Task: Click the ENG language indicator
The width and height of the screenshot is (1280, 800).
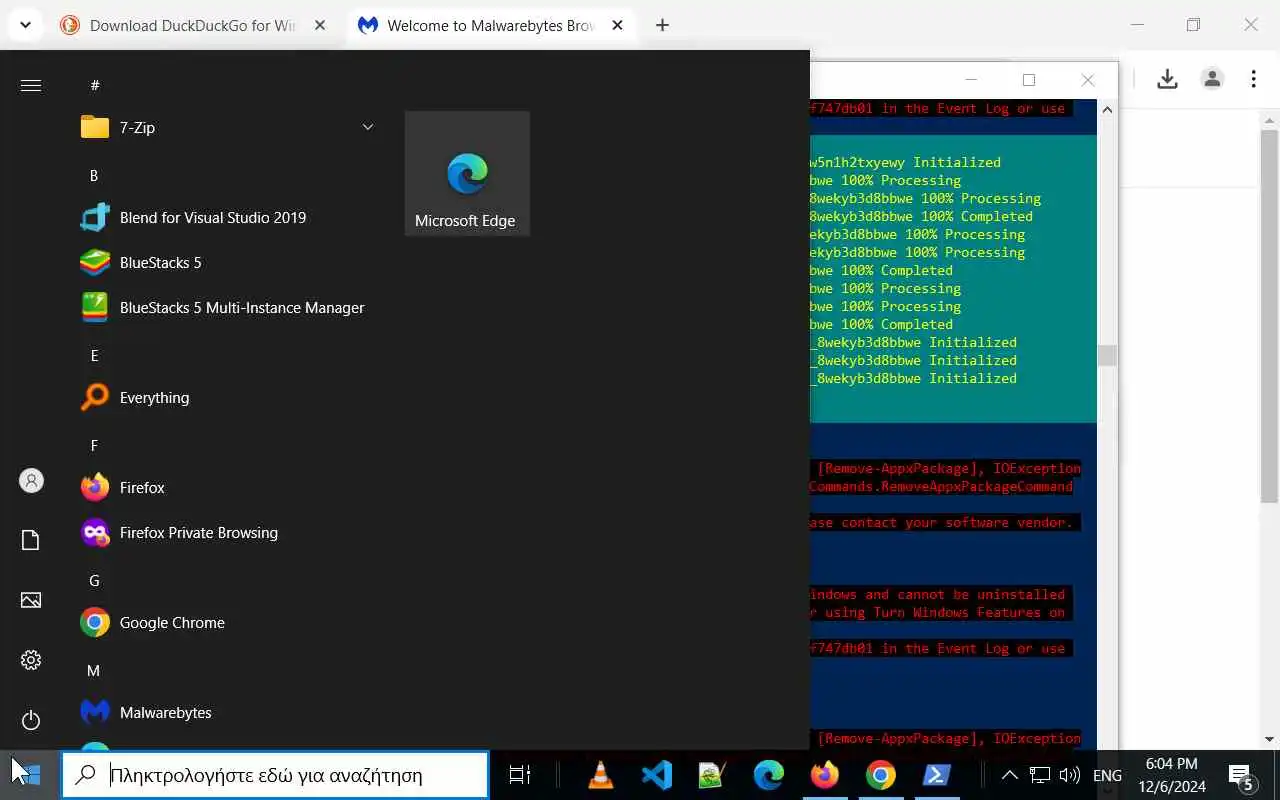Action: 1107,775
